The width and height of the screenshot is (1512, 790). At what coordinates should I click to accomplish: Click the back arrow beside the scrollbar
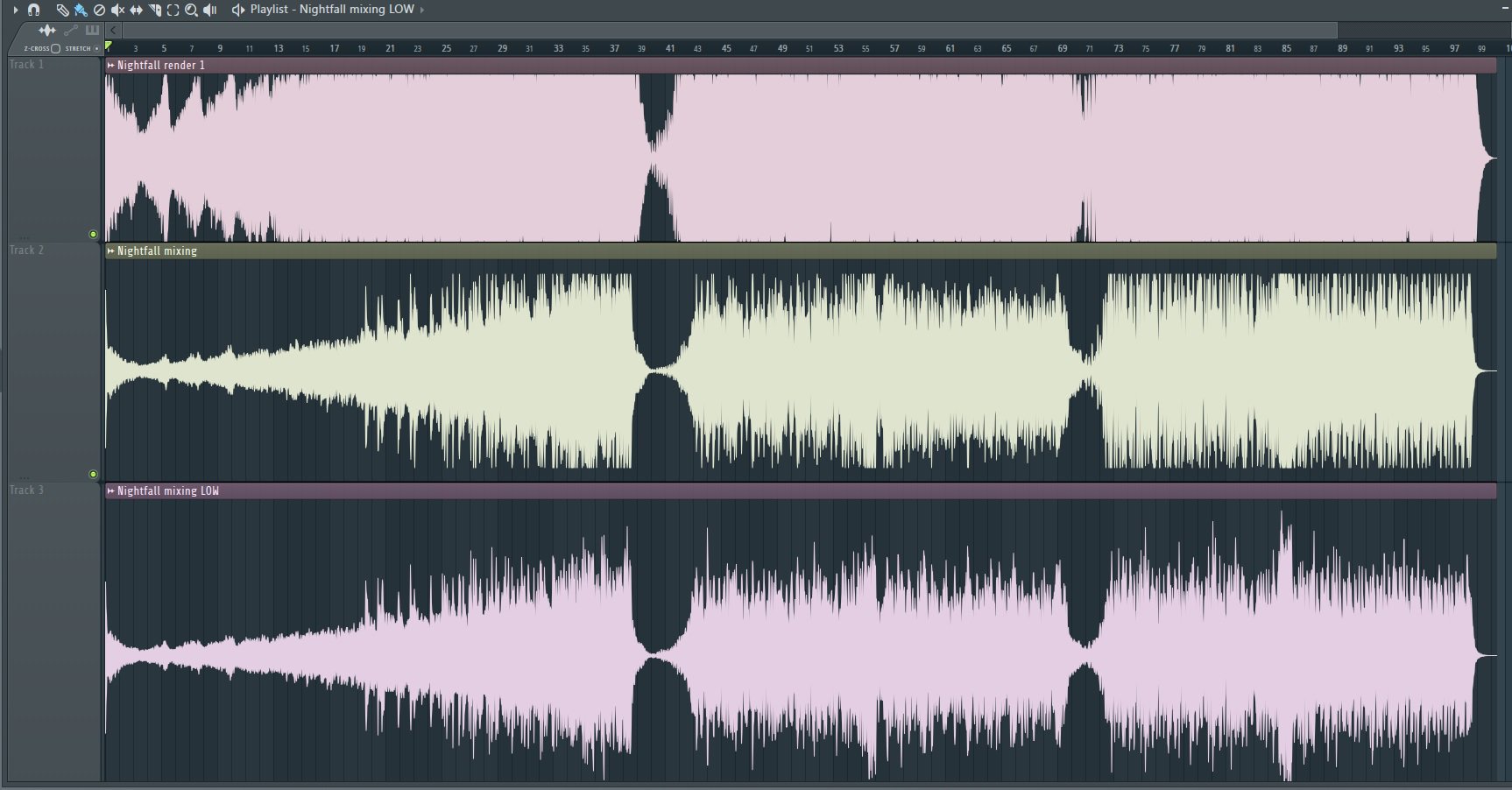pos(113,31)
